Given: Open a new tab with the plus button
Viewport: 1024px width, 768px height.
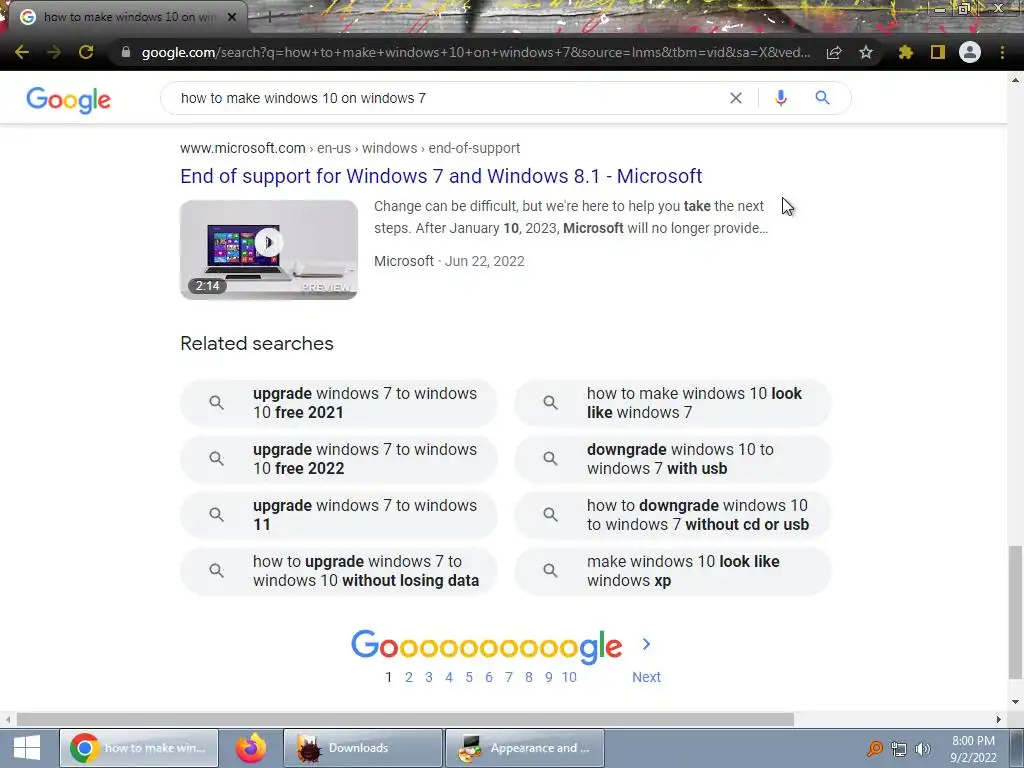Looking at the screenshot, I should (x=269, y=17).
